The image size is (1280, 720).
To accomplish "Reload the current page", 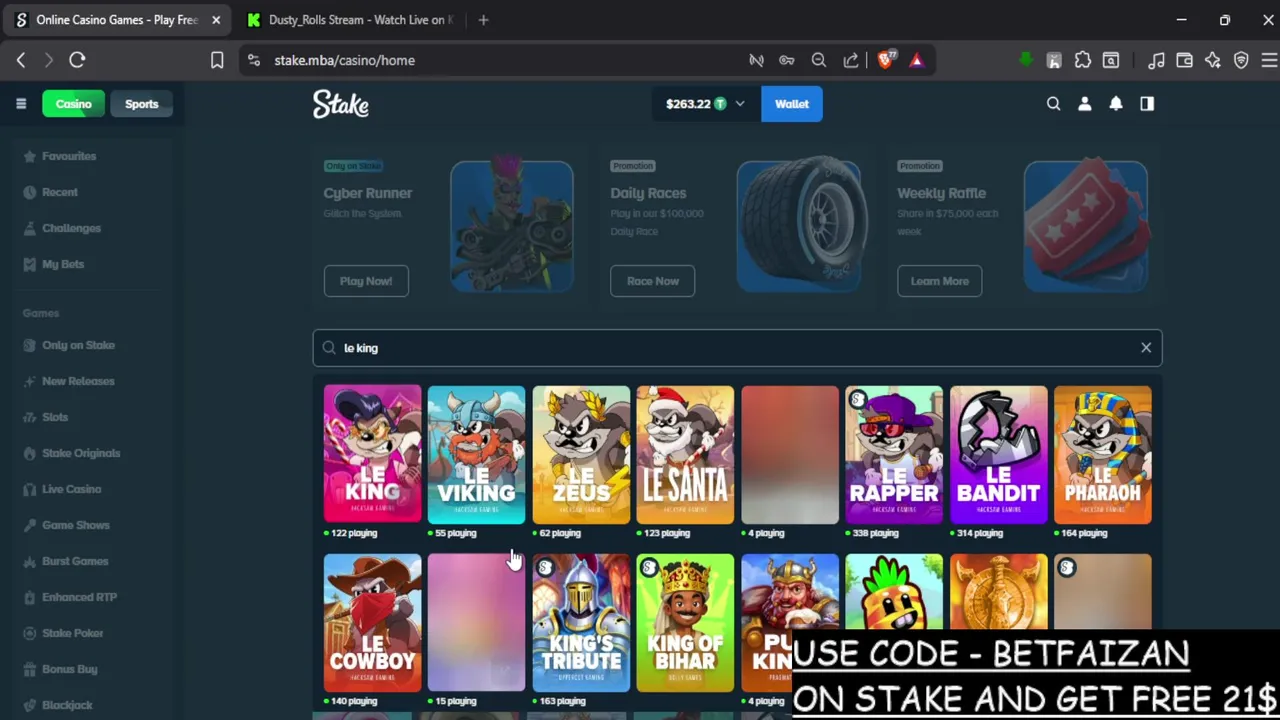I will click(77, 60).
